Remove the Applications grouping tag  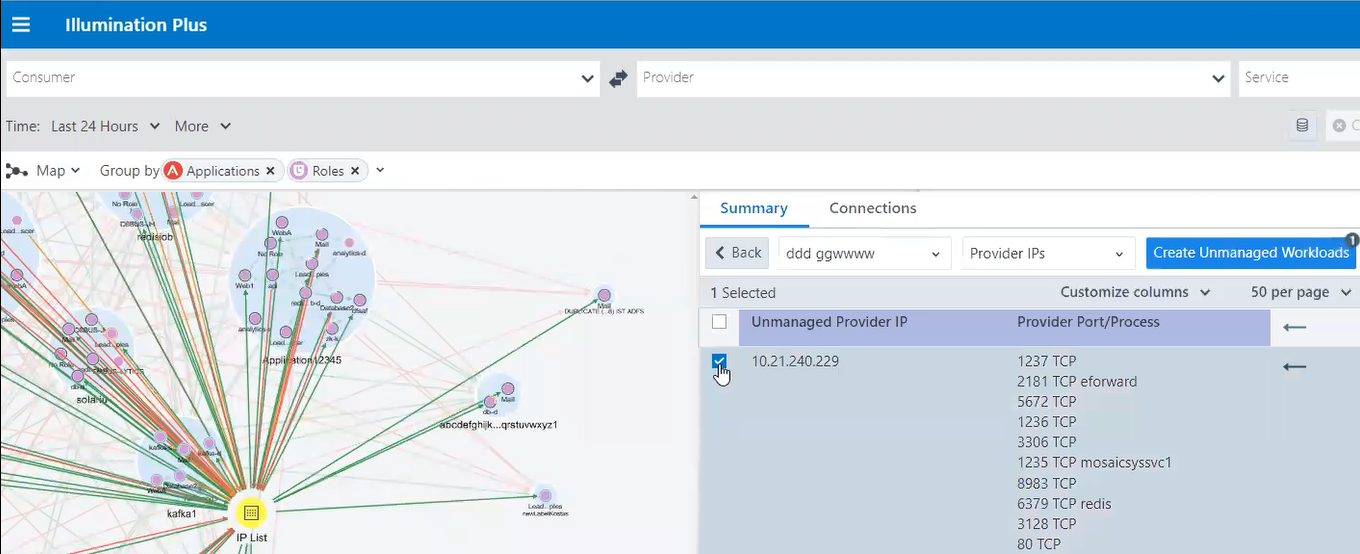point(270,171)
